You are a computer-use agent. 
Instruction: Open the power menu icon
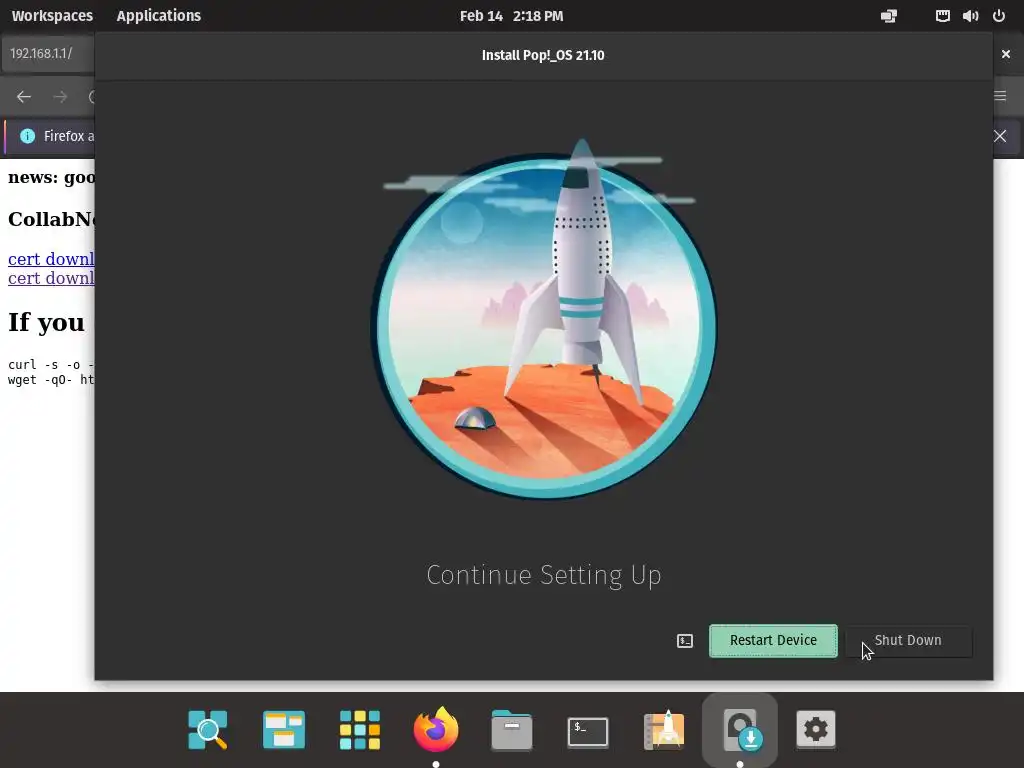click(x=999, y=16)
